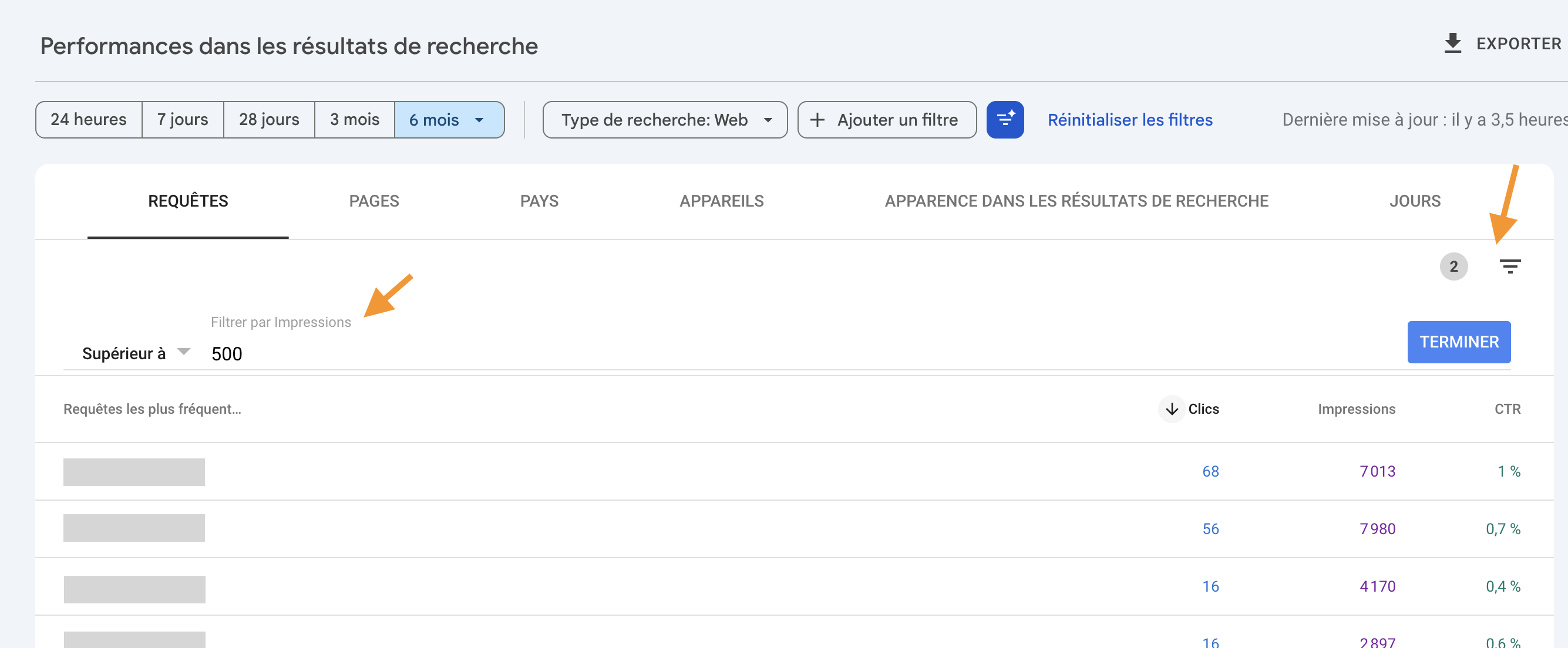Click the EXPORTER download icon
This screenshot has width=1568, height=648.
(1453, 43)
